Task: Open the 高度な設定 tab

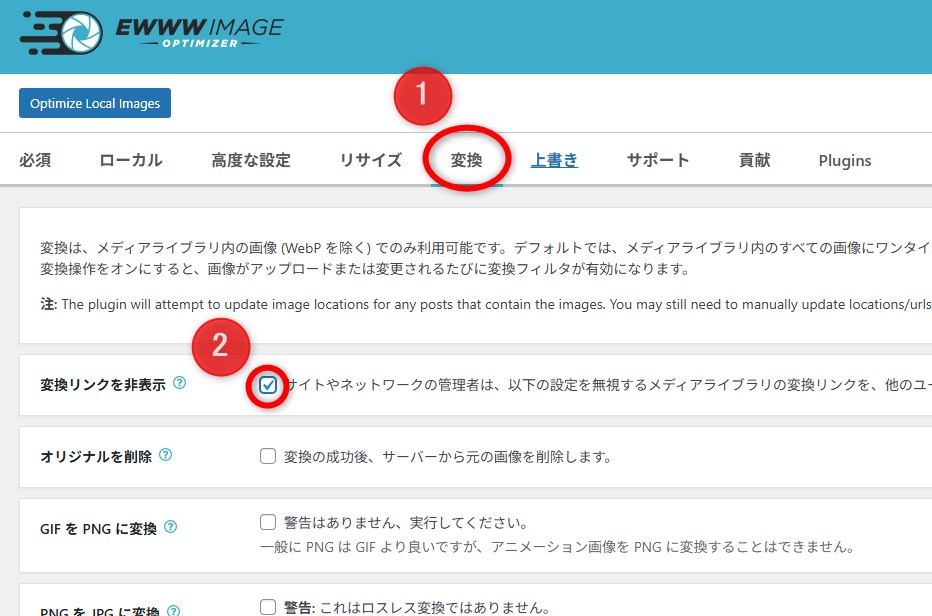Action: click(252, 160)
